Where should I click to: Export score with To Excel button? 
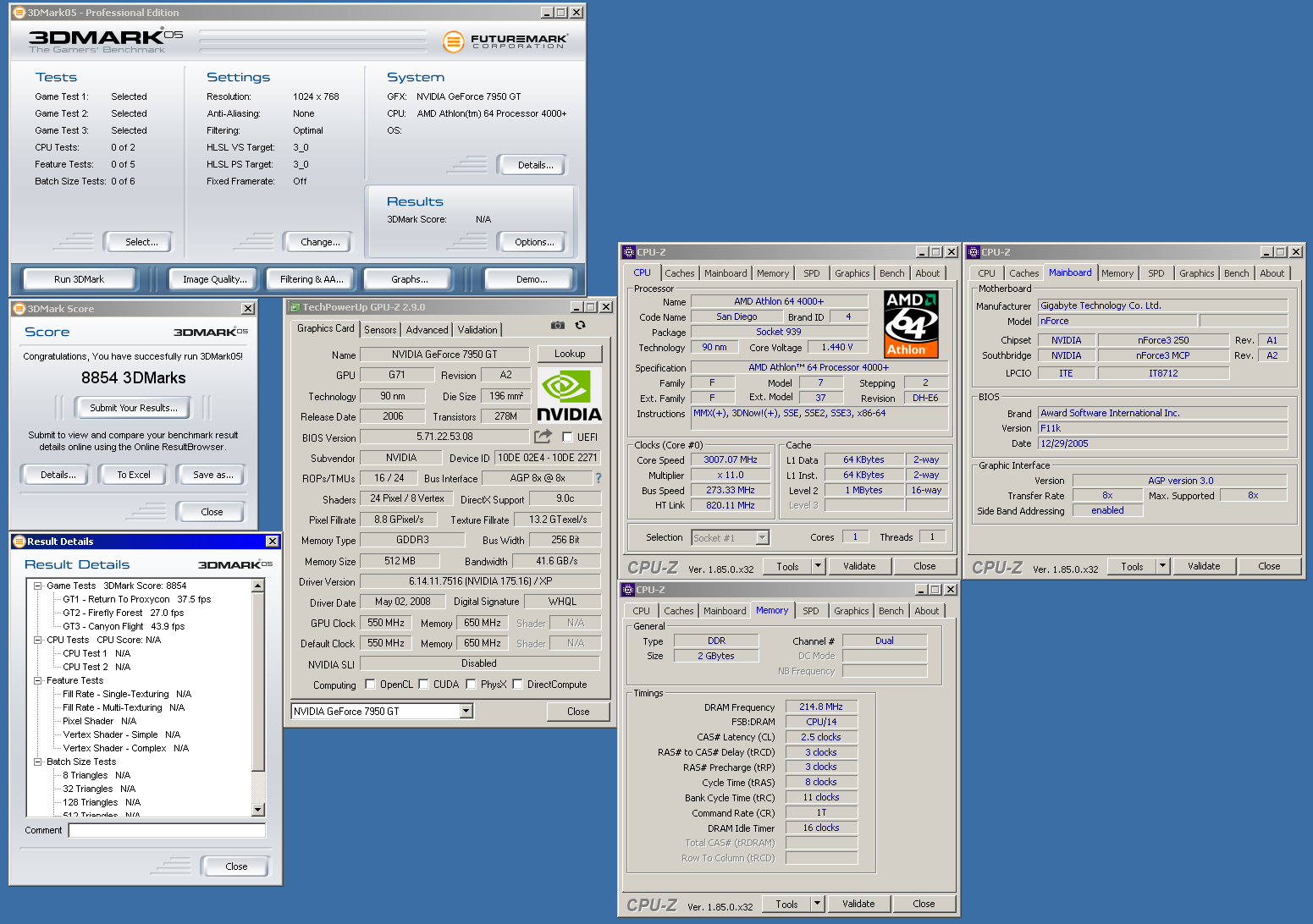click(x=134, y=475)
